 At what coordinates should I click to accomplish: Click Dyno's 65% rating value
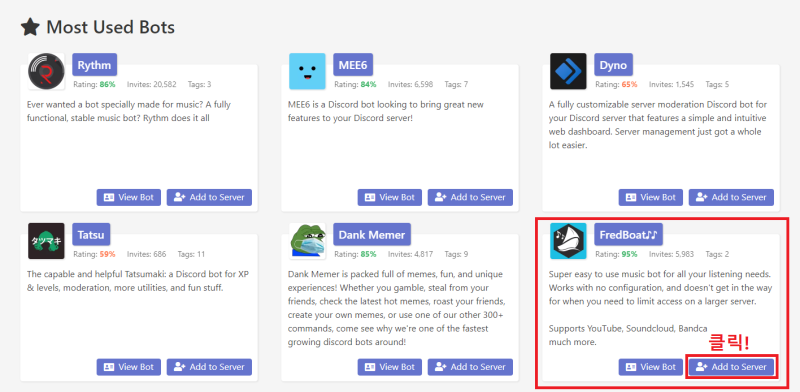(630, 84)
